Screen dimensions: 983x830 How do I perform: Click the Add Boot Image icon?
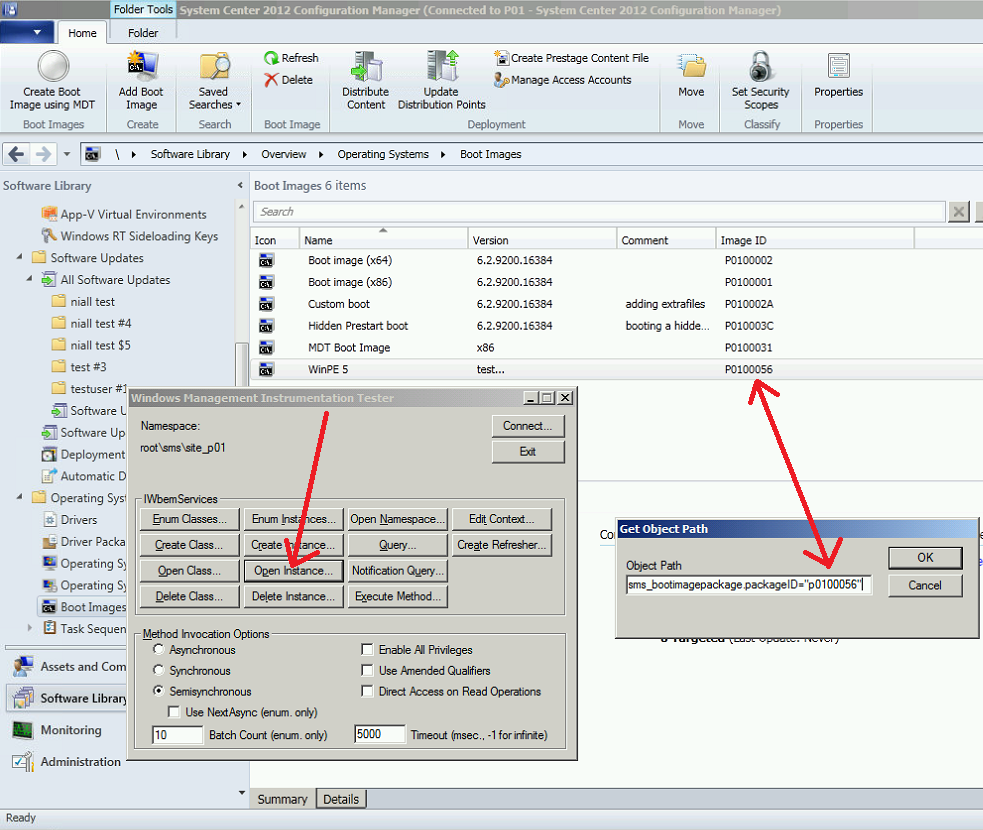point(142,66)
